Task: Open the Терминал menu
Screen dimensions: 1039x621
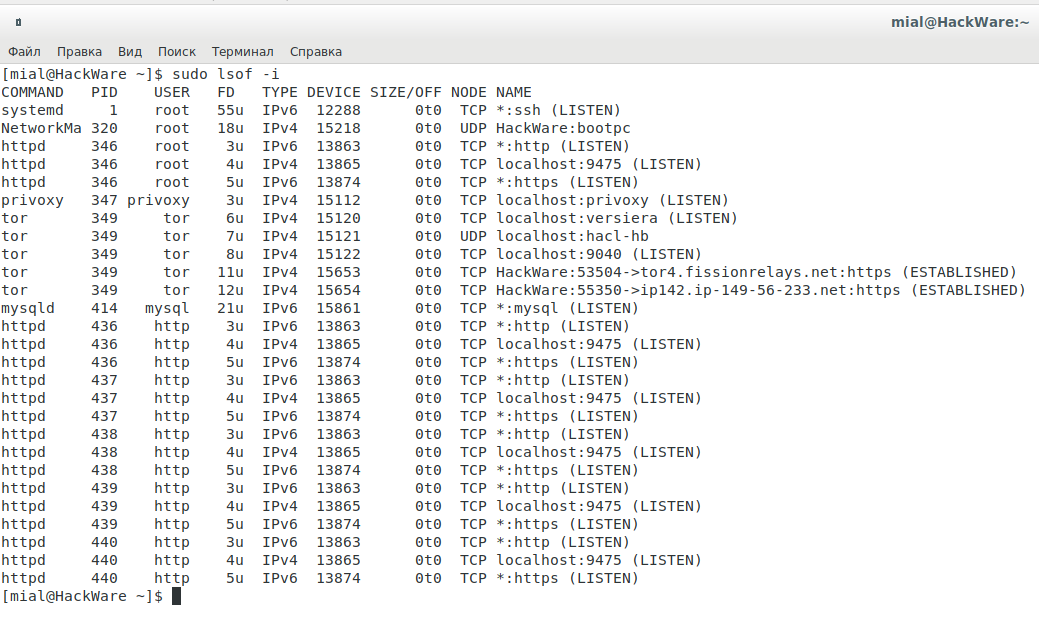Action: [242, 51]
